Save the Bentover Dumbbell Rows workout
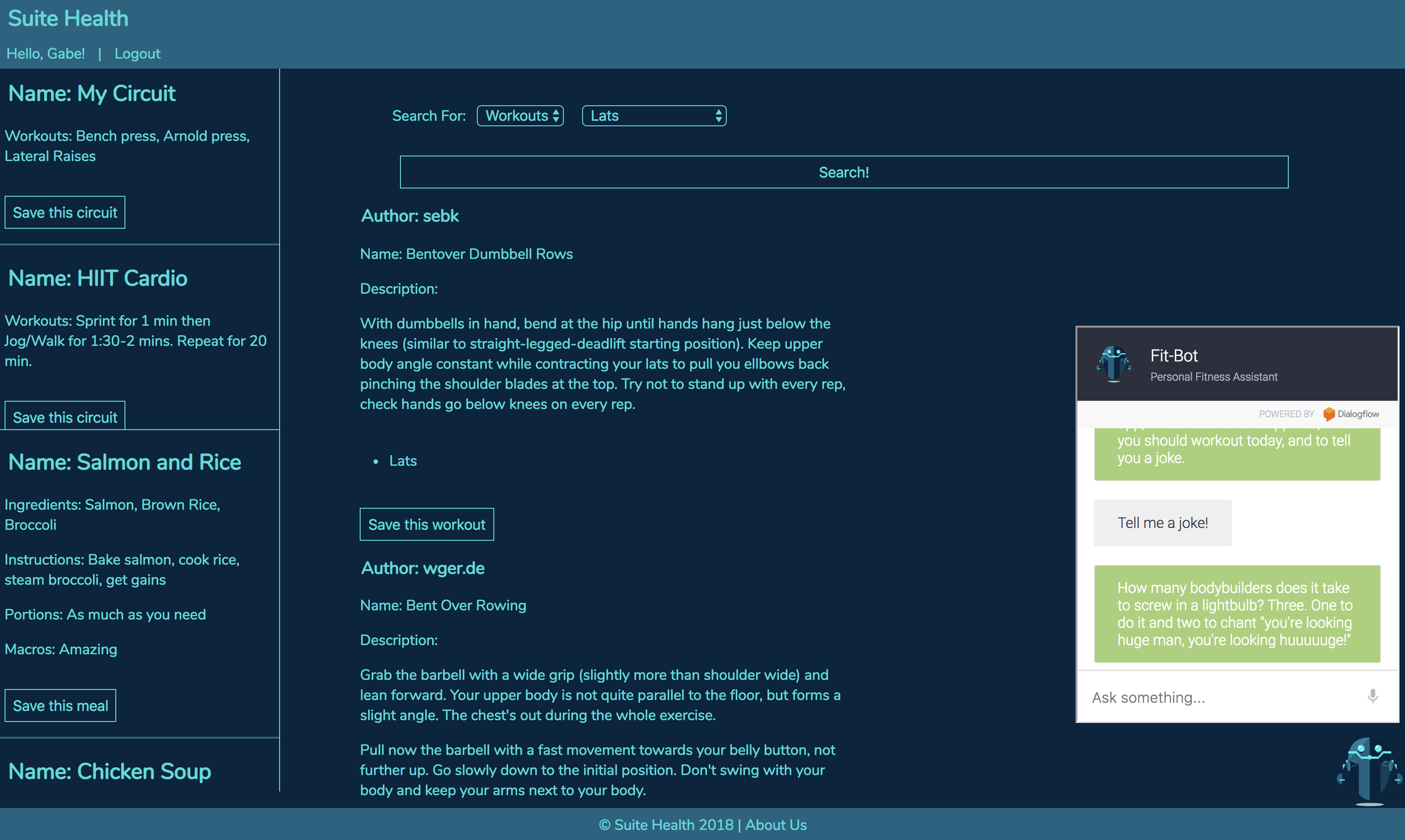Screen dimensions: 1405x840 [426, 524]
